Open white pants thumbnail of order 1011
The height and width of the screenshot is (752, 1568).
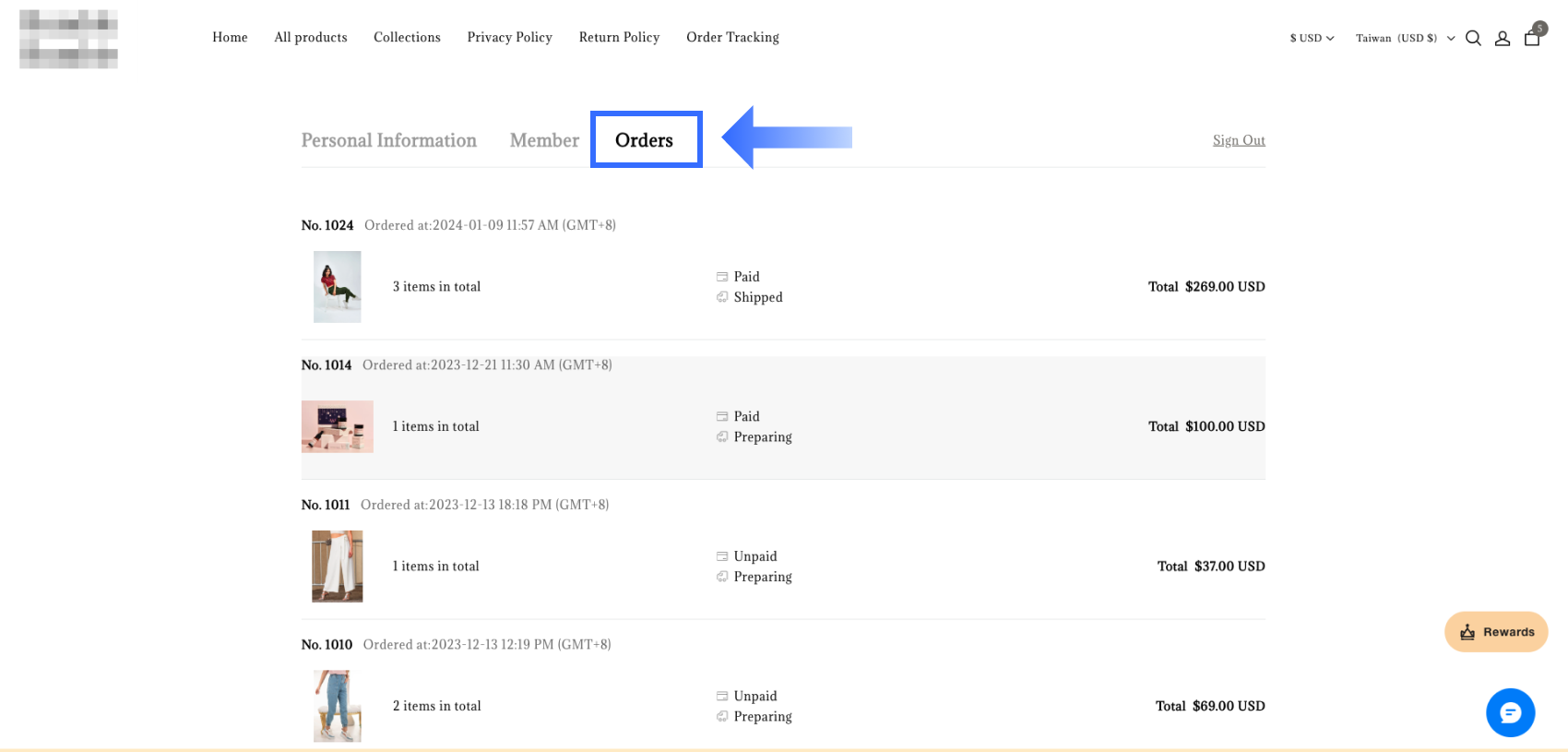click(337, 567)
